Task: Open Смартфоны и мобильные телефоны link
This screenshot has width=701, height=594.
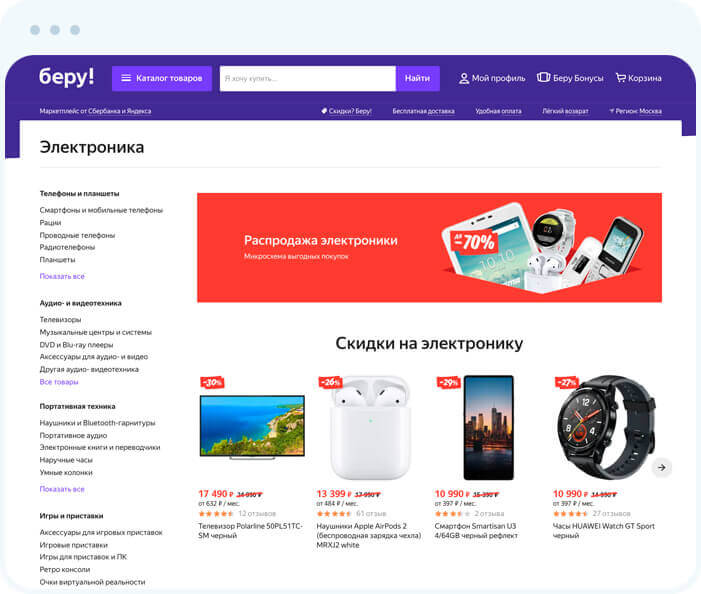Action: point(101,210)
